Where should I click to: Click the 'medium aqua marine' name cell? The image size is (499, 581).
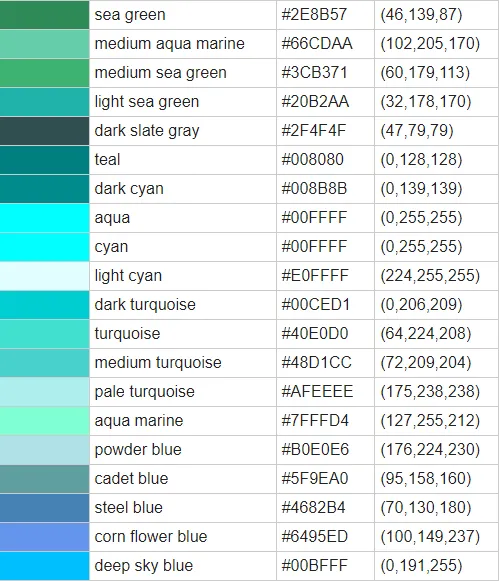pos(183,44)
